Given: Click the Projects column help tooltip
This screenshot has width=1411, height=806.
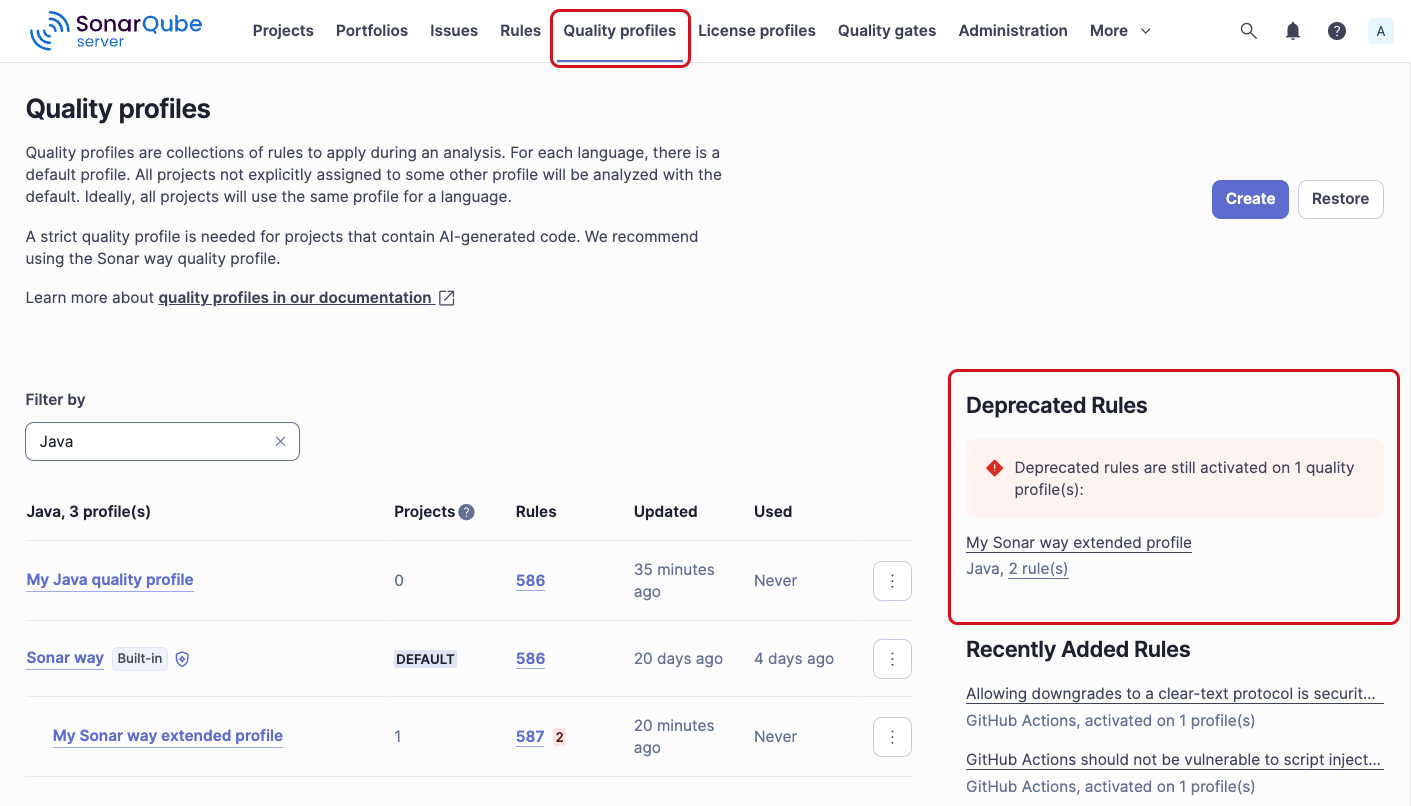Looking at the screenshot, I should tap(466, 511).
